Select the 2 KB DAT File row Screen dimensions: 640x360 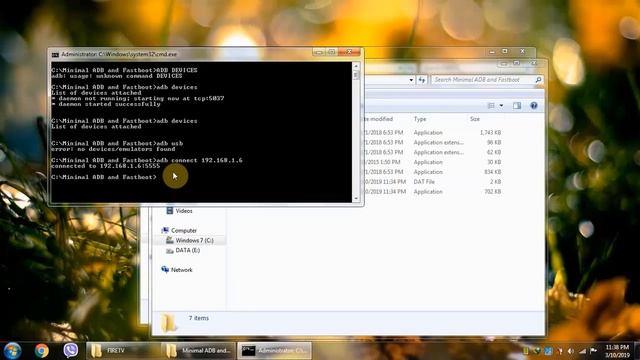tap(431, 182)
